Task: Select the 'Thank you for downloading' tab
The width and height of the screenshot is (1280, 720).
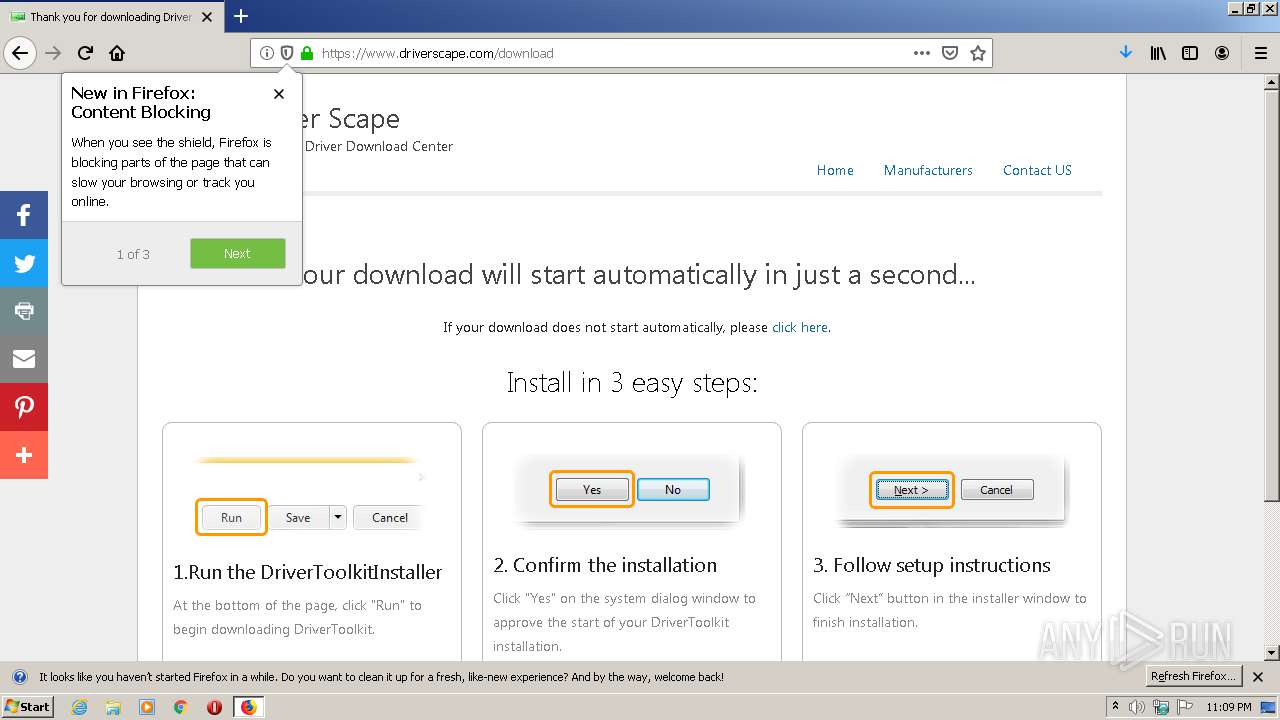Action: point(112,16)
